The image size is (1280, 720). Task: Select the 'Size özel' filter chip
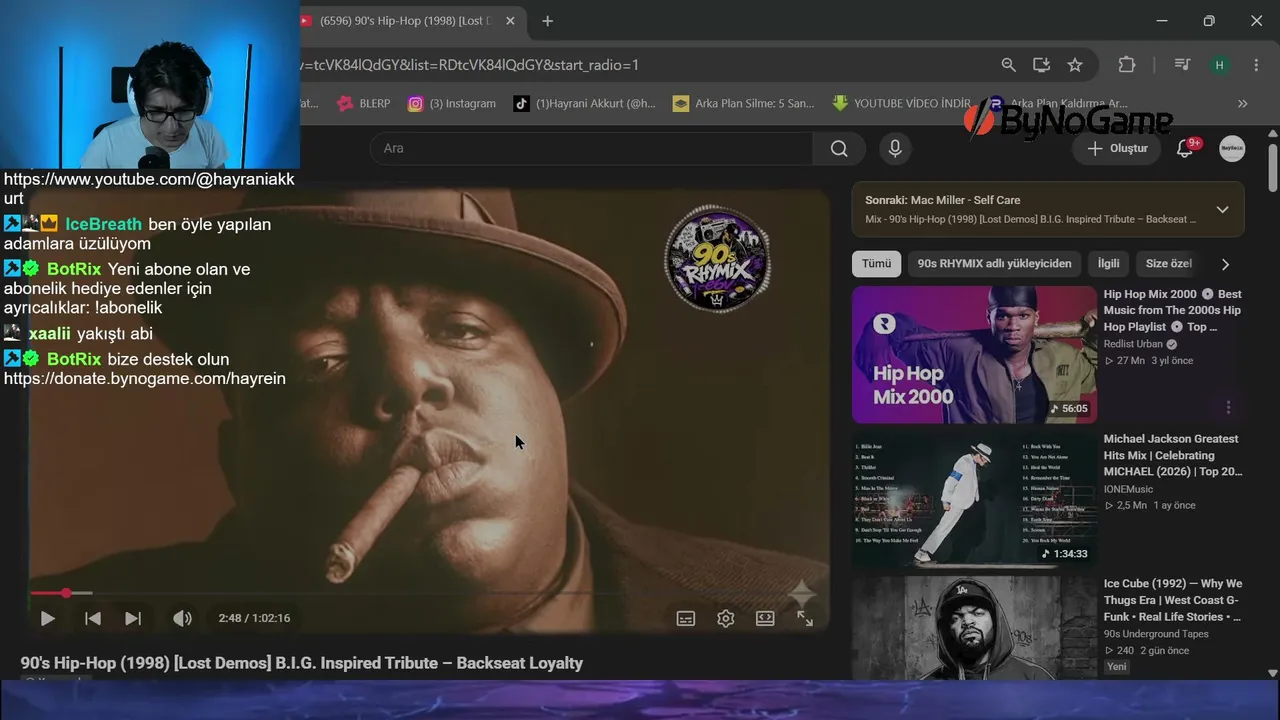coord(1168,264)
